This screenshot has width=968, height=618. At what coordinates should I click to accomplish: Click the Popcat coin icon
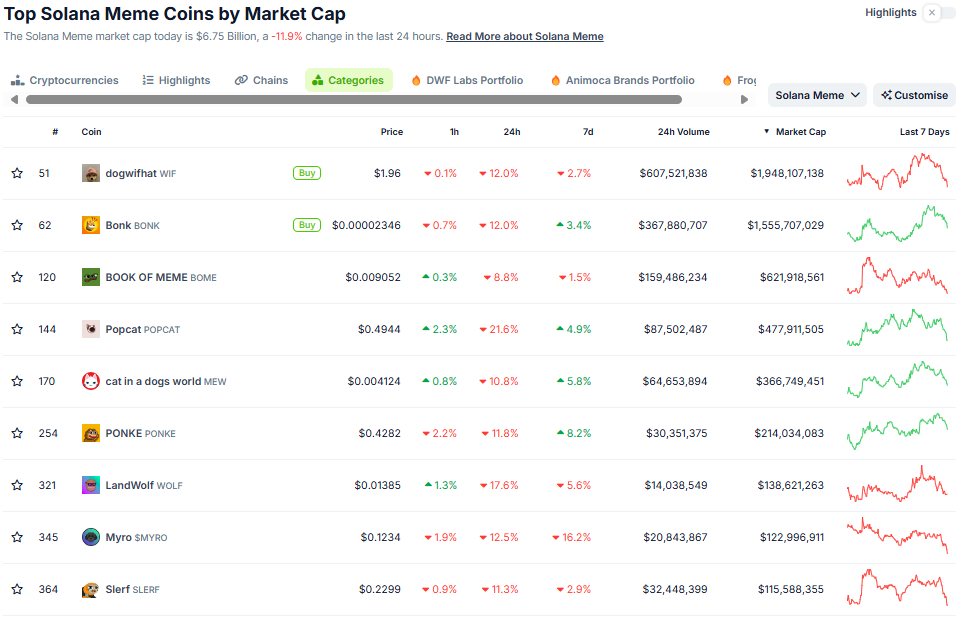click(90, 329)
